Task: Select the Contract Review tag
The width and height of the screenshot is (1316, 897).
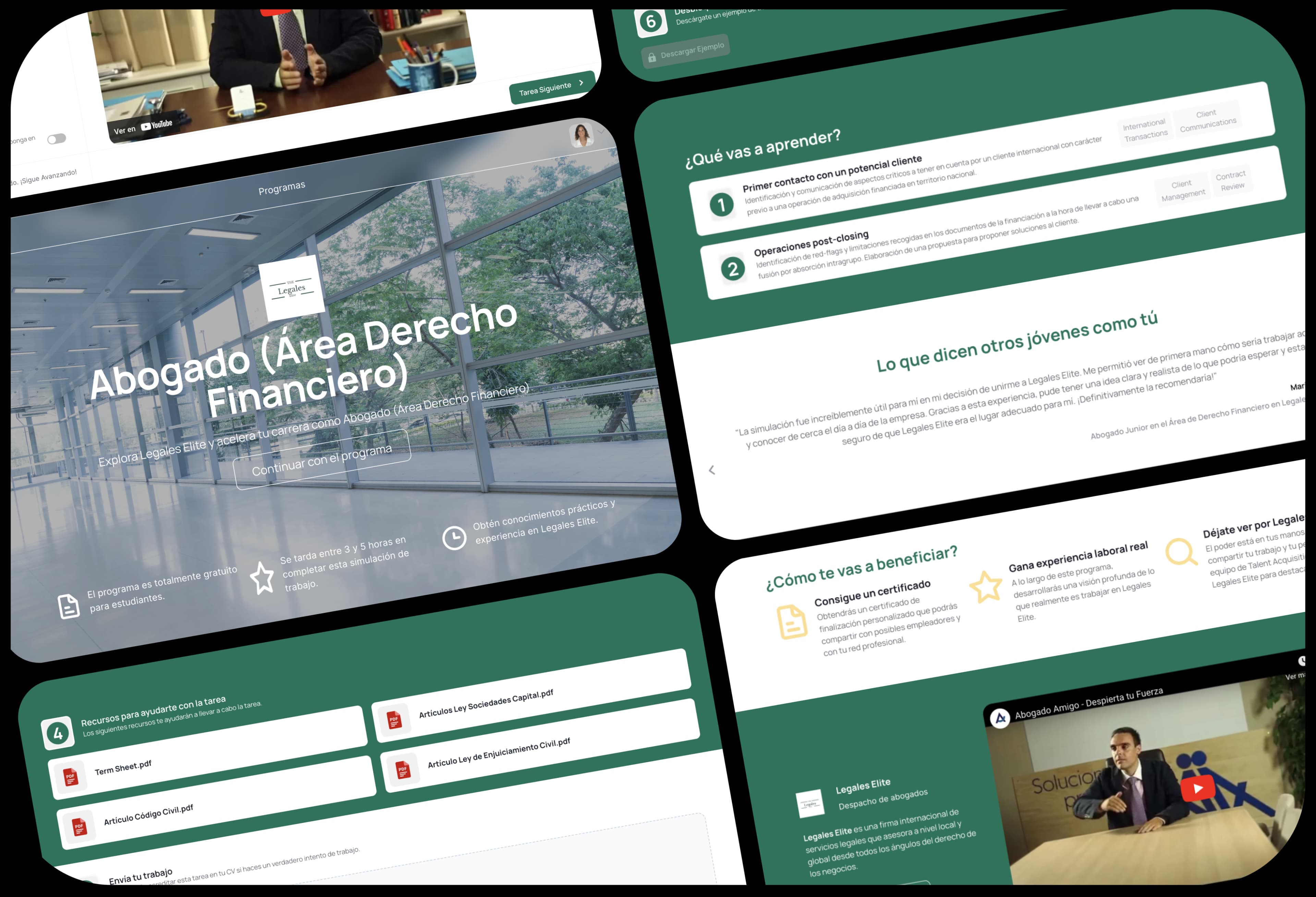Action: pos(1231,180)
